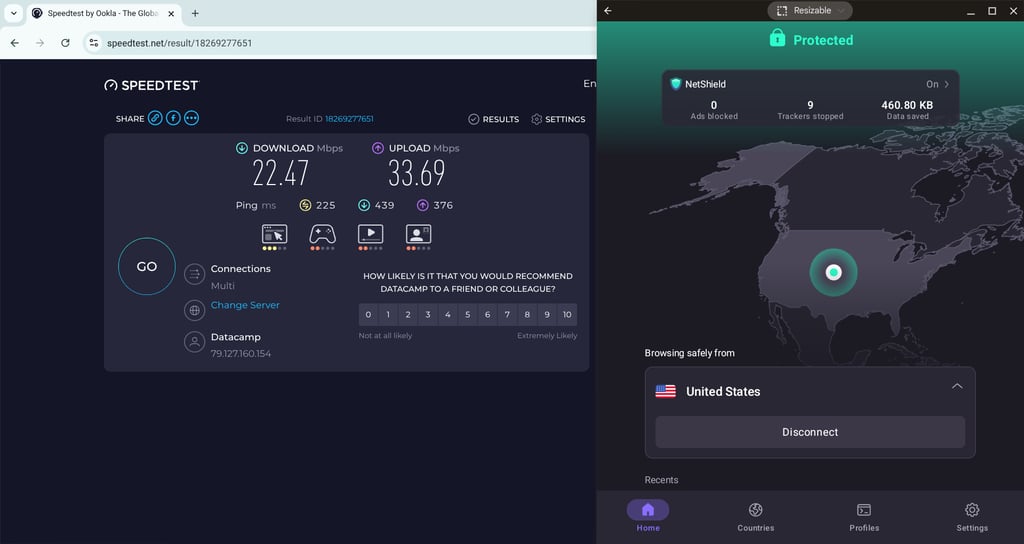Viewport: 1024px width, 544px height.
Task: Reload the Speedtest page
Action: pos(65,43)
